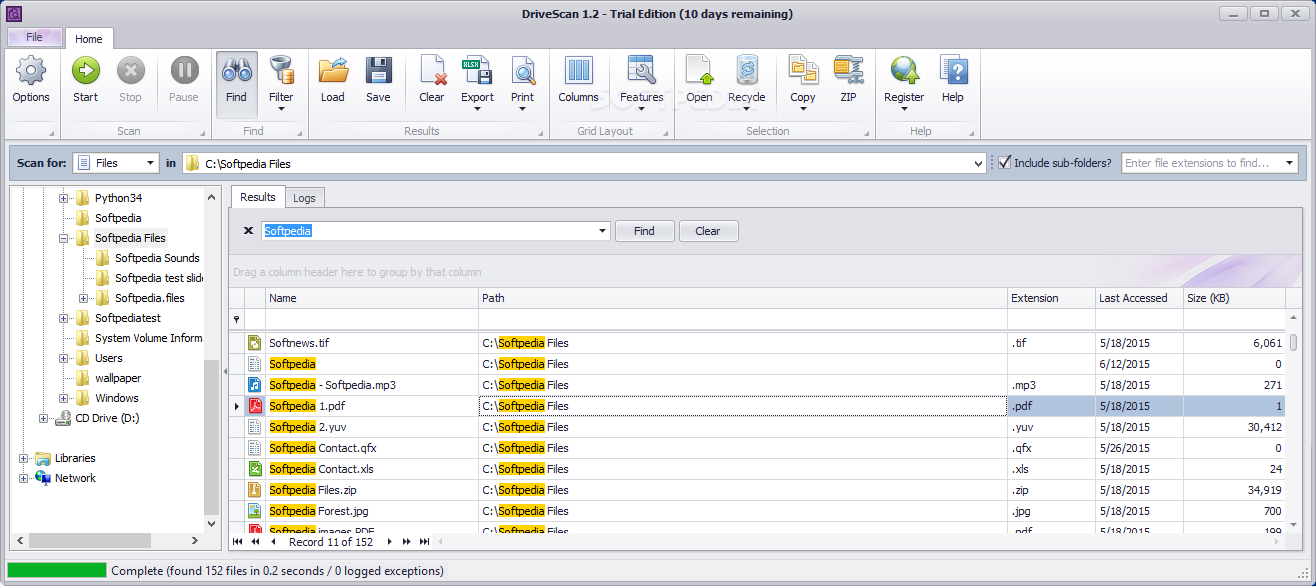Open the grid Features icon

641,71
